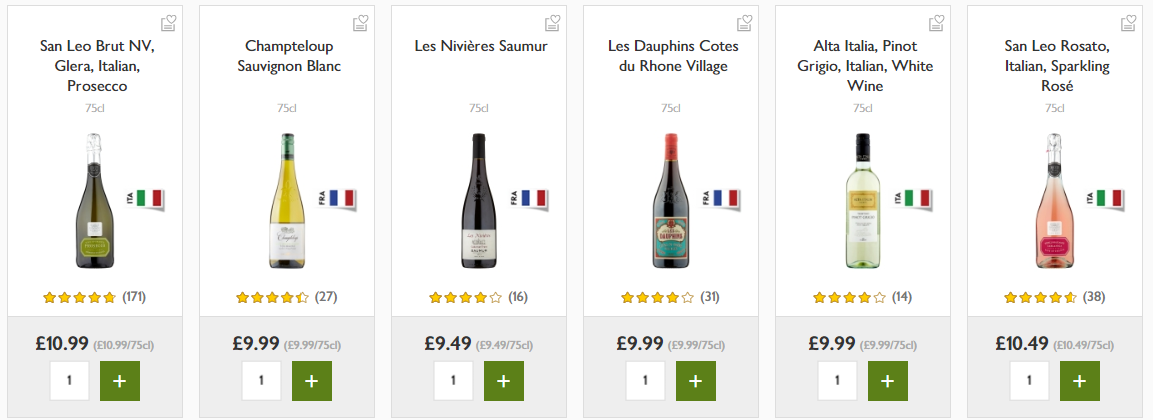View San Leo Rosato pink bottle image
Image resolution: width=1153 pixels, height=420 pixels.
pyautogui.click(x=1055, y=201)
